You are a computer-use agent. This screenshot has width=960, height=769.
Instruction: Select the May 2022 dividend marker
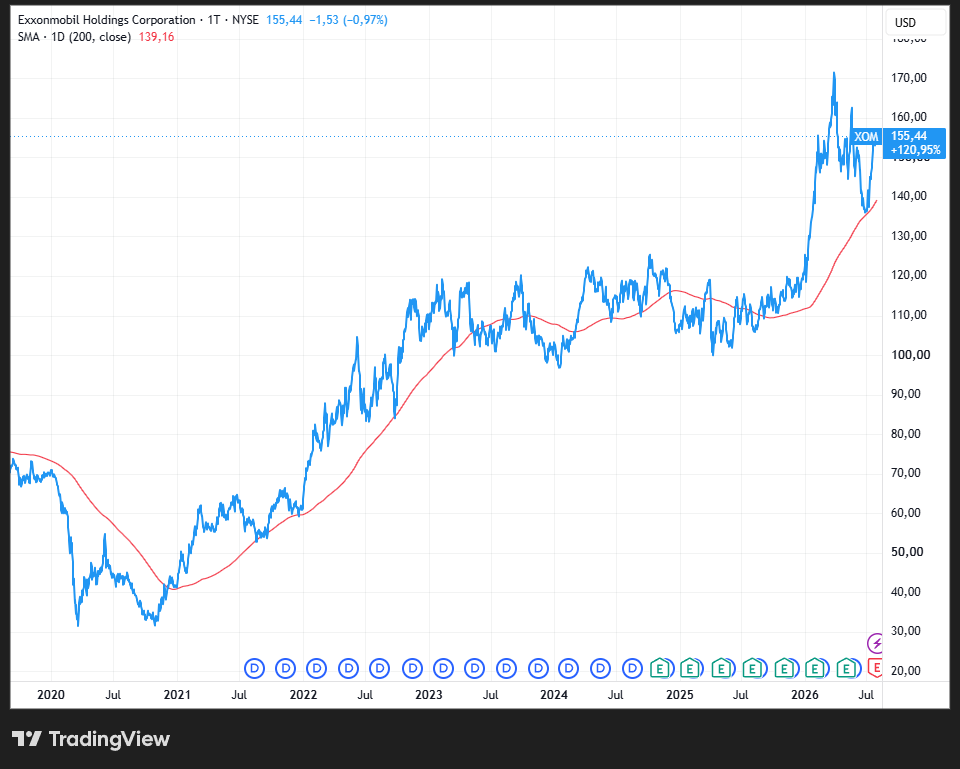(x=348, y=668)
